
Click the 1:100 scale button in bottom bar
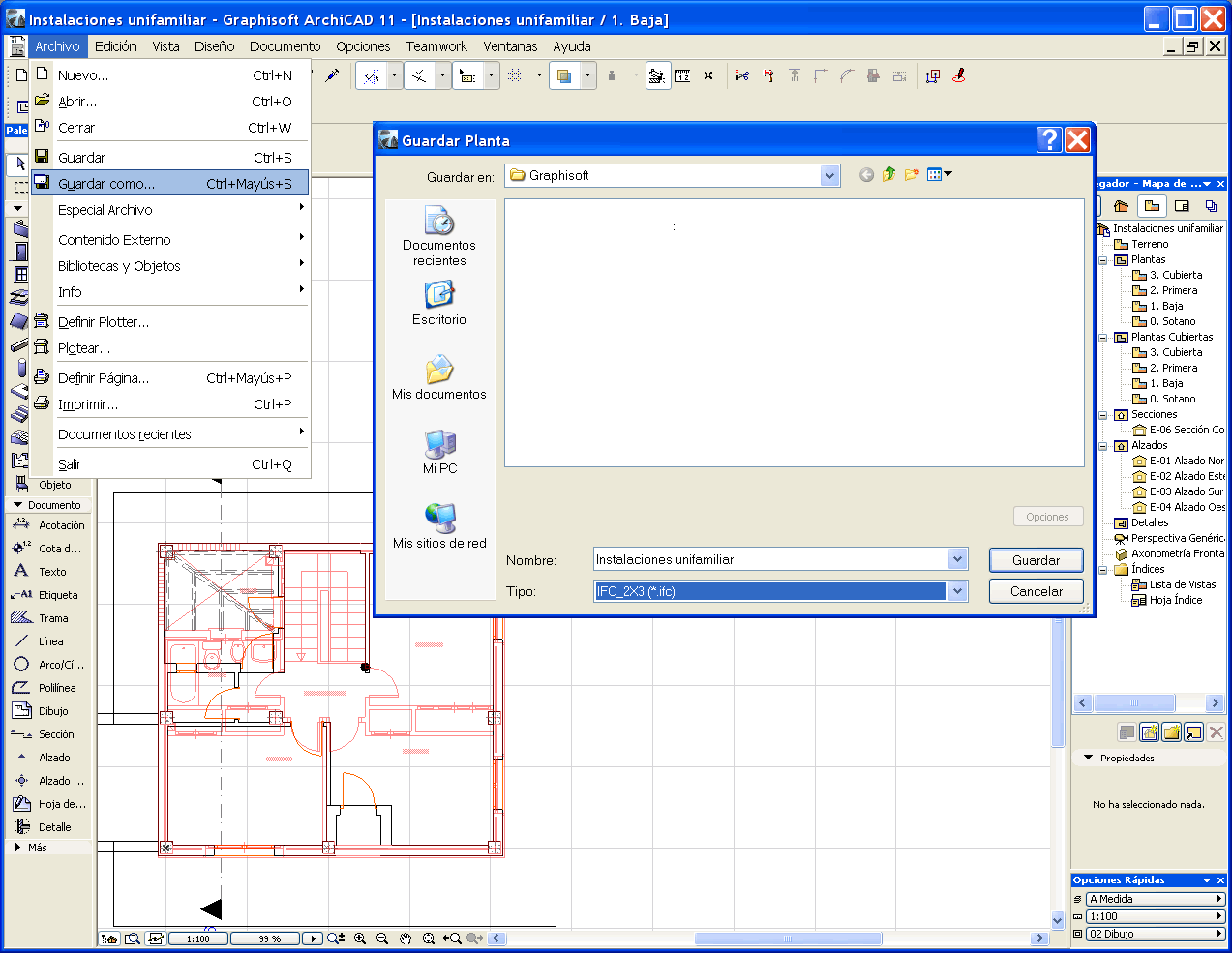198,938
